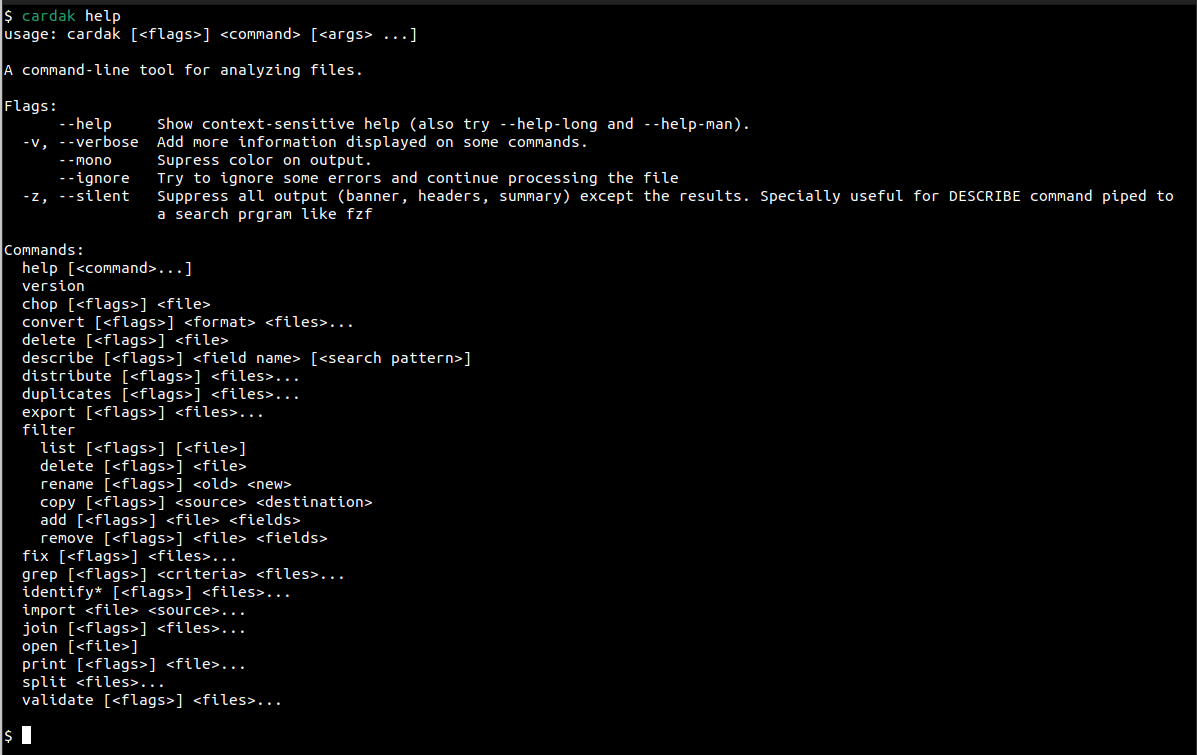
Task: Click the version command line
Action: click(53, 286)
